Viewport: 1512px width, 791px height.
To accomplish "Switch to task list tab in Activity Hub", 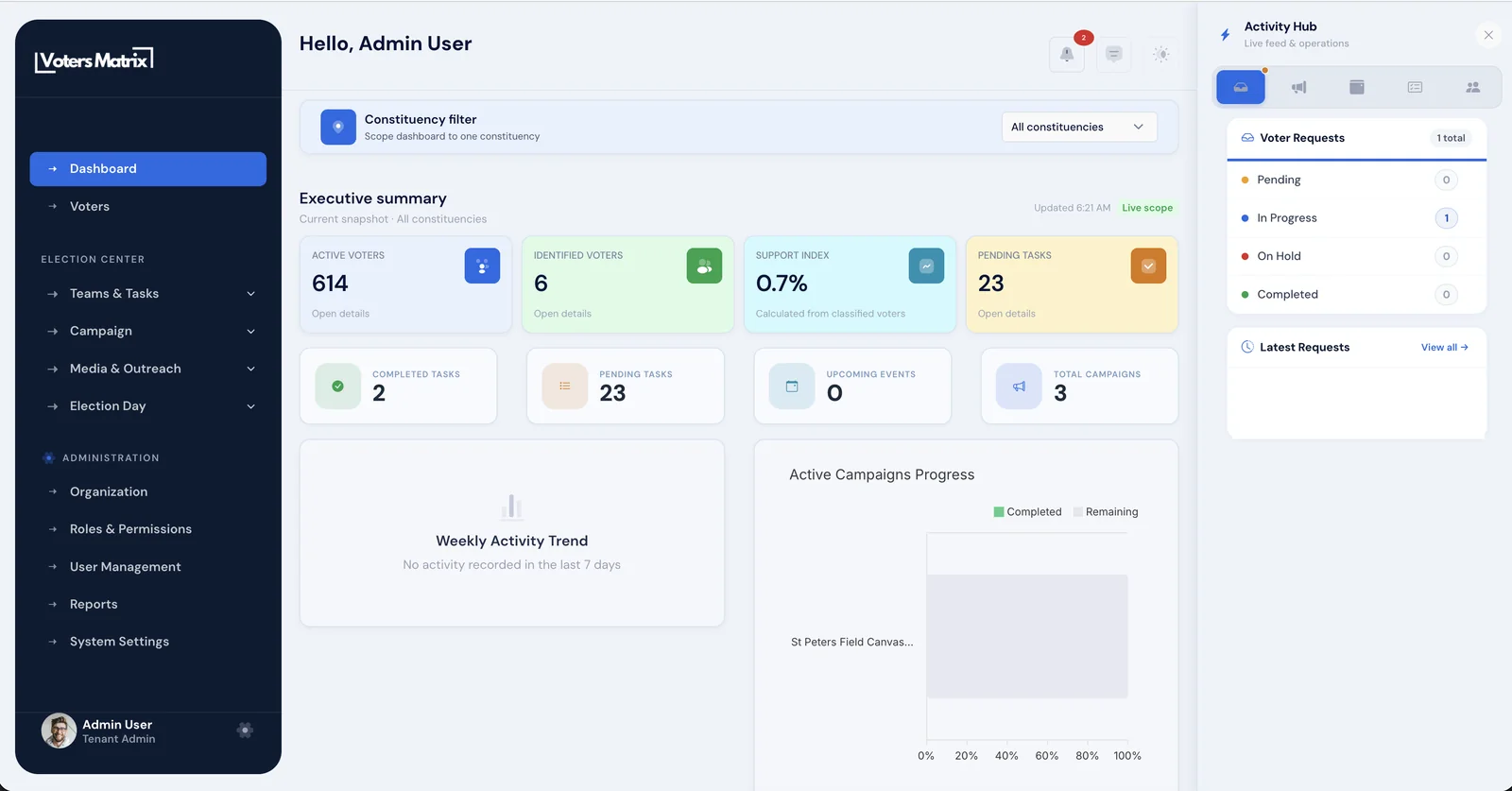I will click(x=1415, y=87).
